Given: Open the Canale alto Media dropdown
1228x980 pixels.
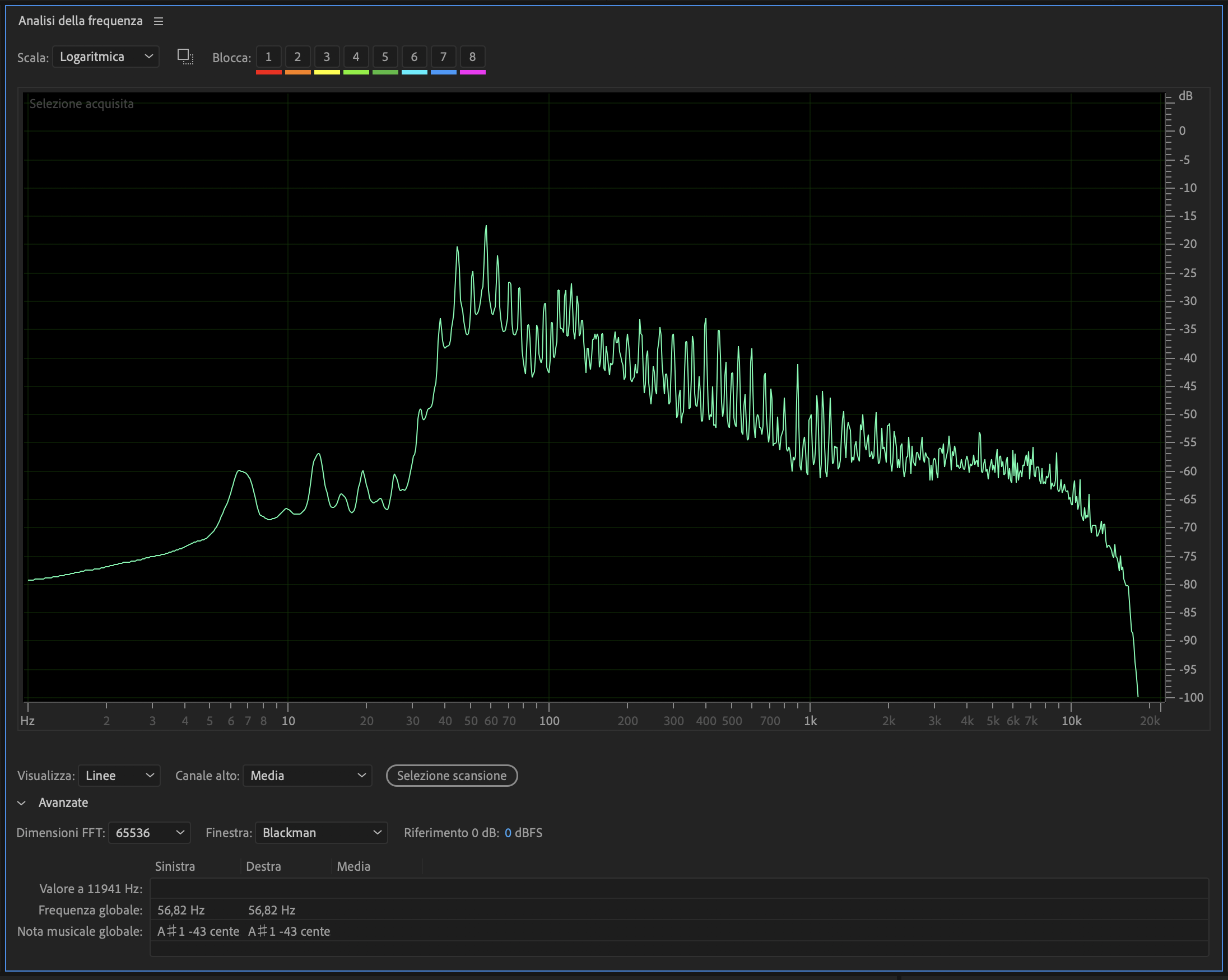Looking at the screenshot, I should (307, 776).
